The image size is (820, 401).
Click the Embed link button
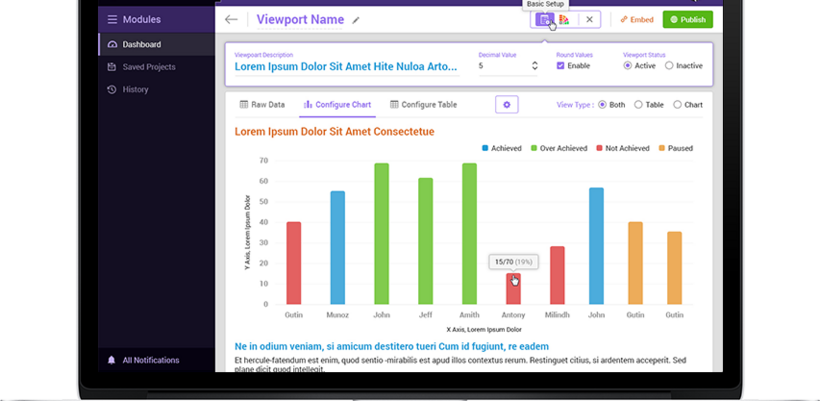(x=636, y=20)
